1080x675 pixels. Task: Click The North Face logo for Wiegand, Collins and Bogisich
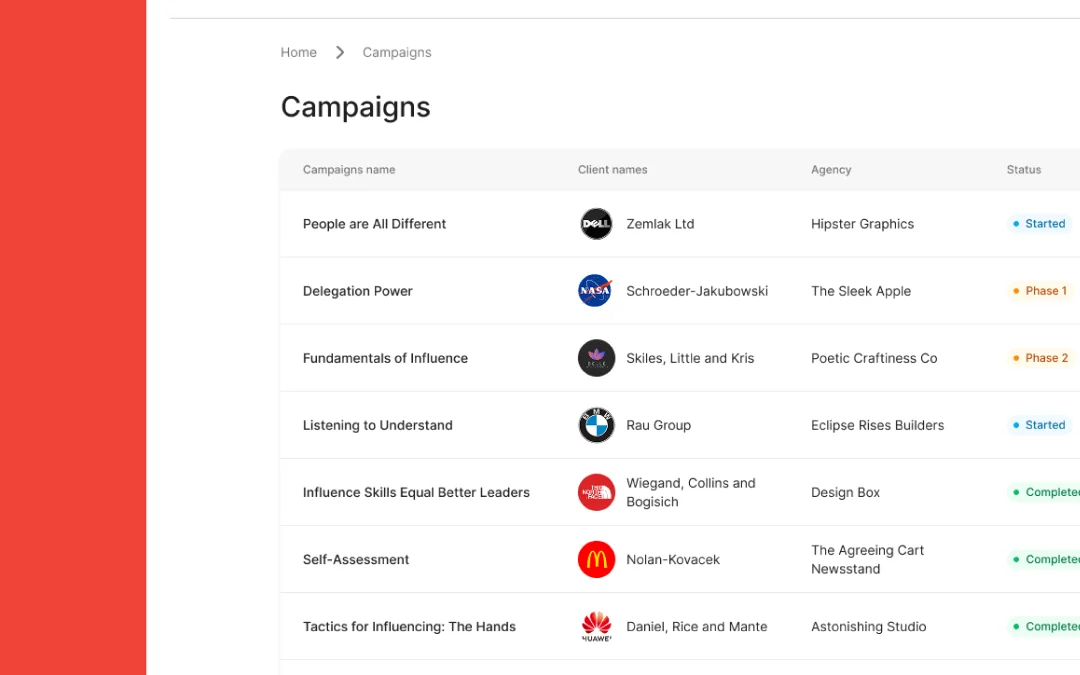(596, 492)
